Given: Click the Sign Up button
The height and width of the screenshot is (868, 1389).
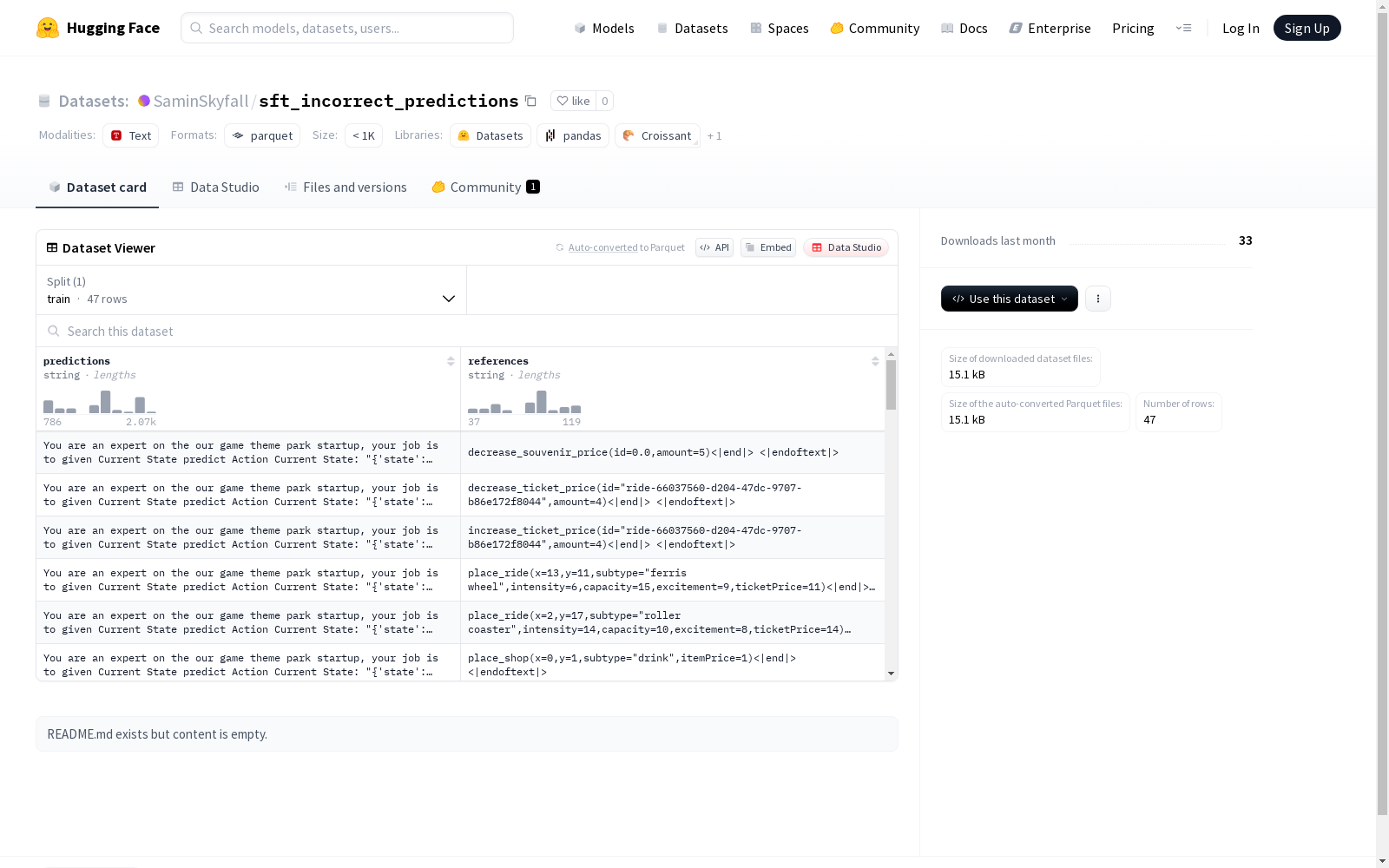Looking at the screenshot, I should point(1307,28).
